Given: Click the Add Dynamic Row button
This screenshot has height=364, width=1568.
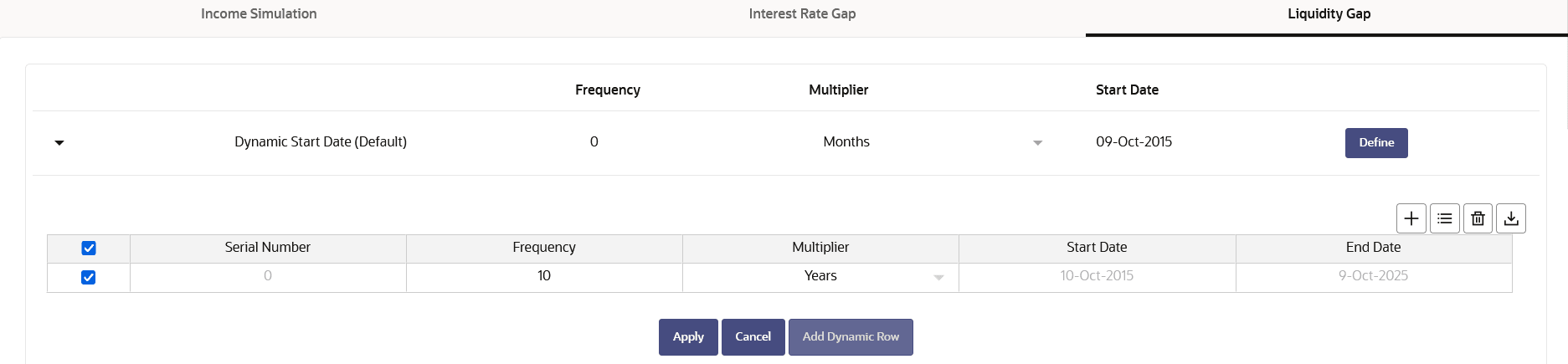Looking at the screenshot, I should [x=851, y=337].
